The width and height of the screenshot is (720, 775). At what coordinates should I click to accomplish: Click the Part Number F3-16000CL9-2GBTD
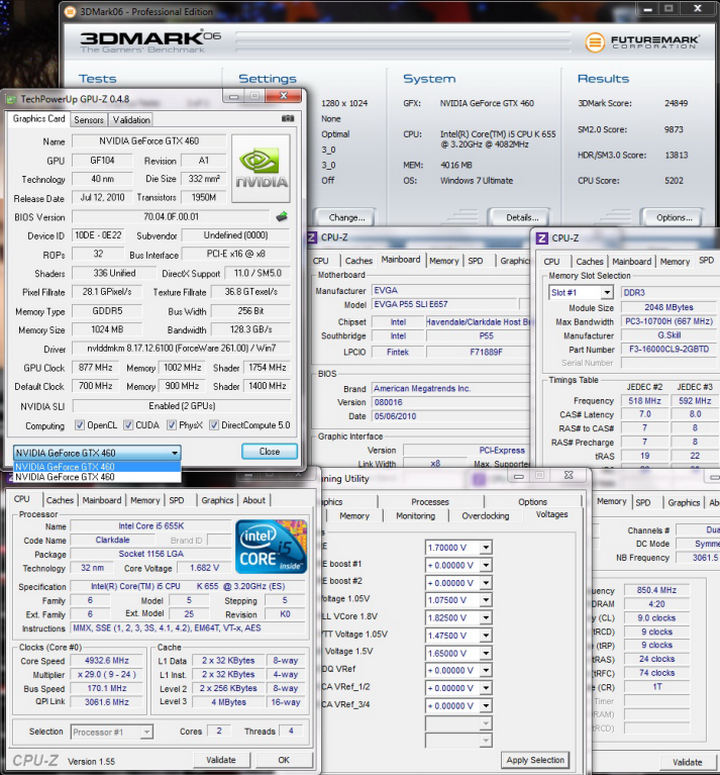point(669,349)
